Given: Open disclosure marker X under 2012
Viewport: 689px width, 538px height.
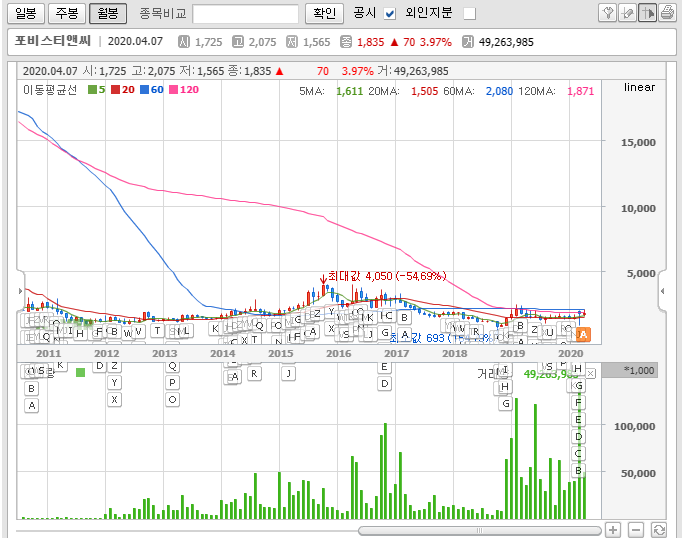Looking at the screenshot, I should [x=114, y=400].
